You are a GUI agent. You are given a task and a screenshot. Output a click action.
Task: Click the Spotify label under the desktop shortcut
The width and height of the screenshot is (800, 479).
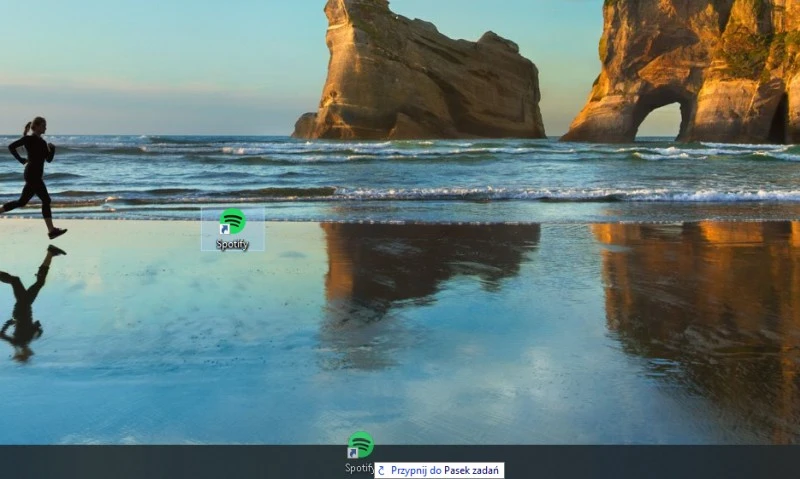232,244
